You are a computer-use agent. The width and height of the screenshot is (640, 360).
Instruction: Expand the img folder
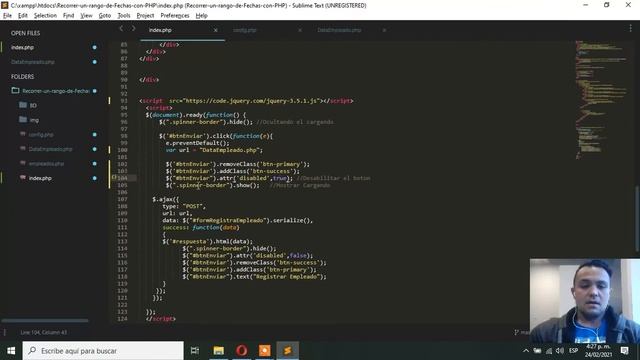[34, 120]
